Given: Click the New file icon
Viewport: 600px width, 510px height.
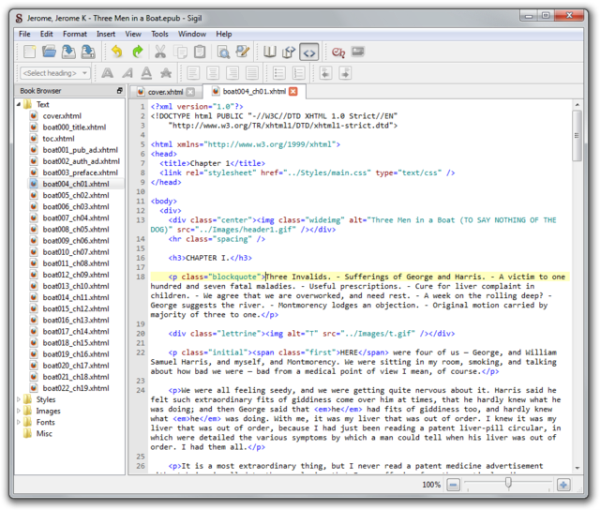Looking at the screenshot, I should pyautogui.click(x=30, y=52).
